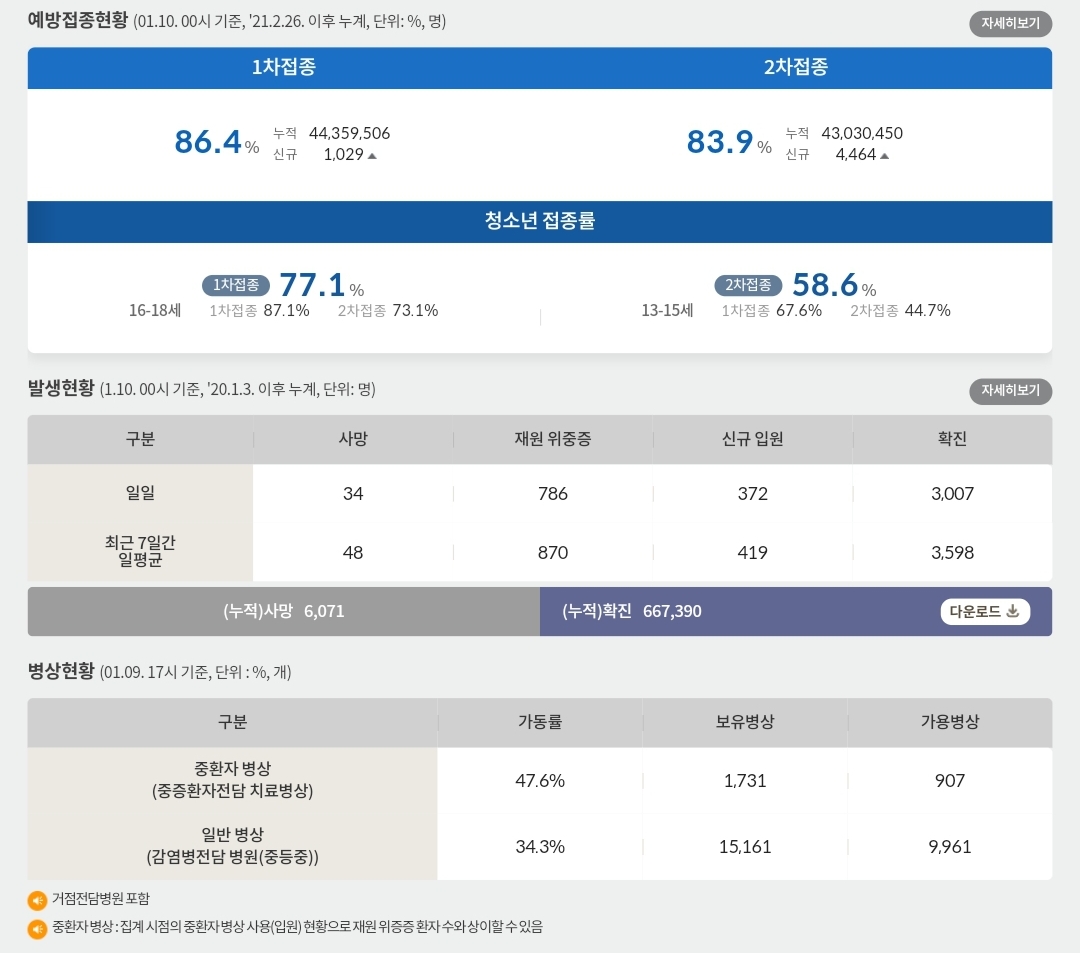Image resolution: width=1080 pixels, height=953 pixels.
Task: Click the (누적)사망 6,071 bar
Action: (x=284, y=611)
